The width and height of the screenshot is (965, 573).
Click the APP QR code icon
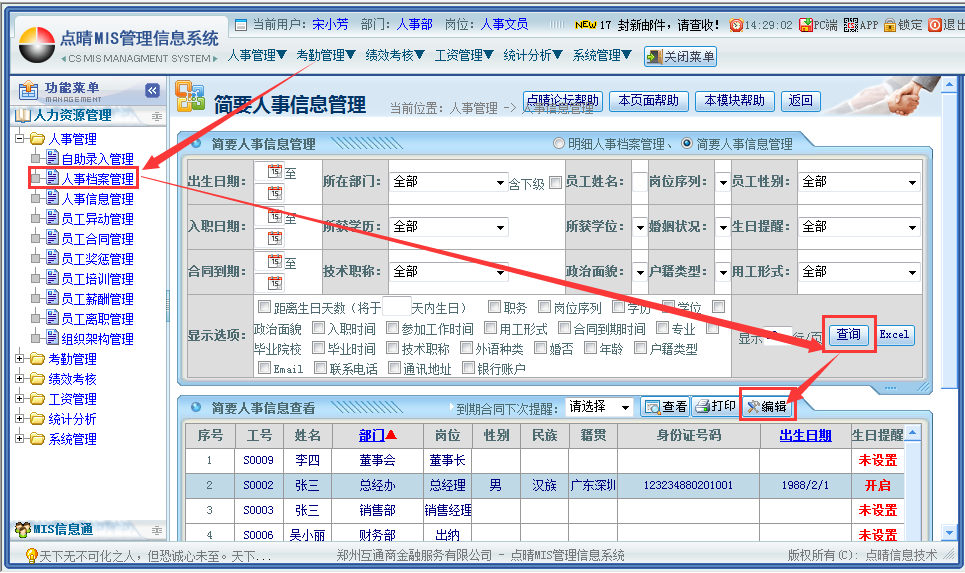pyautogui.click(x=852, y=25)
